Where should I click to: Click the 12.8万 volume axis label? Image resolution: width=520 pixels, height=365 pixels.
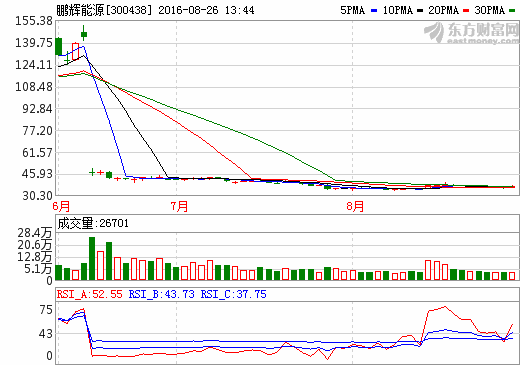35,257
